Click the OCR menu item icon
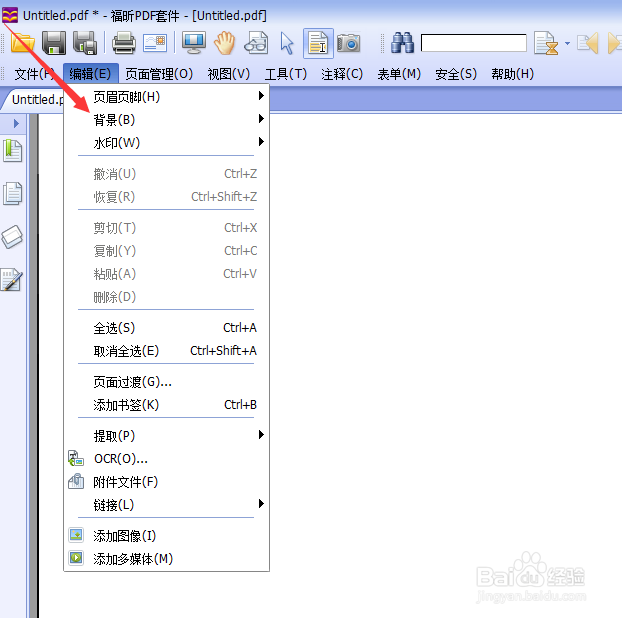Screen dimensions: 622x618 [76, 459]
